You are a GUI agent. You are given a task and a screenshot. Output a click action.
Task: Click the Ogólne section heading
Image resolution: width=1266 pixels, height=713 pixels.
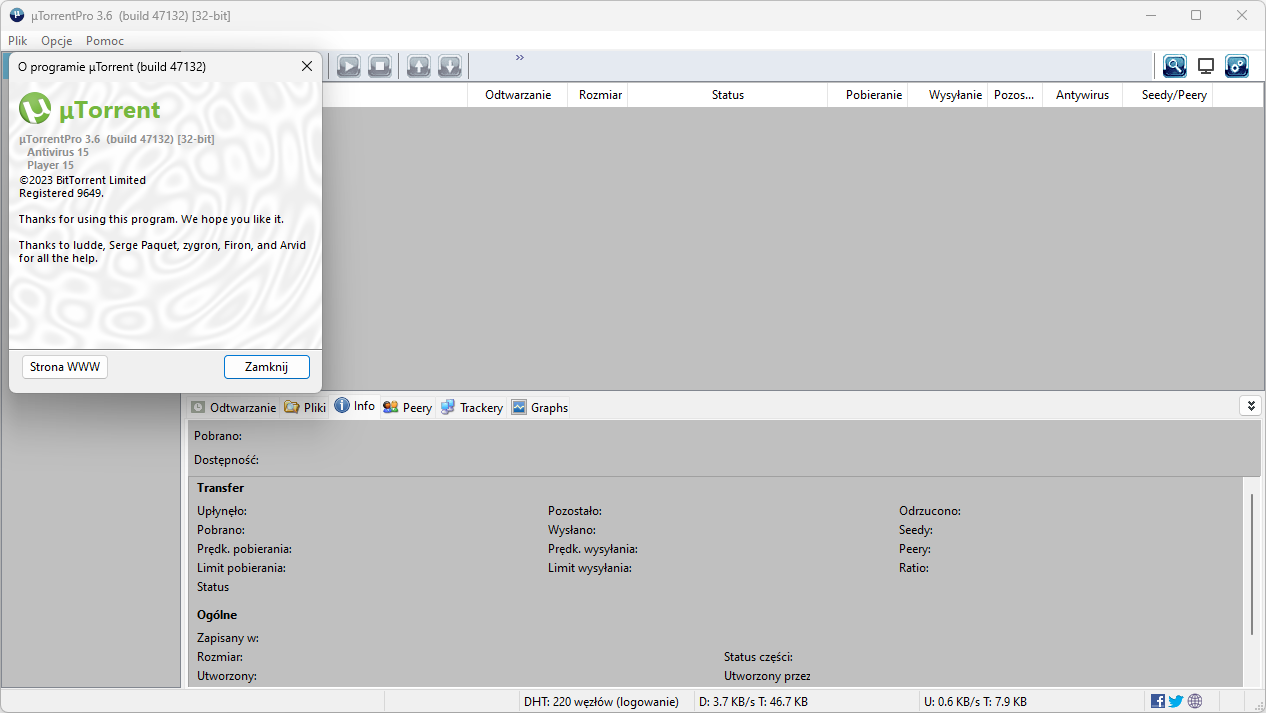point(217,615)
